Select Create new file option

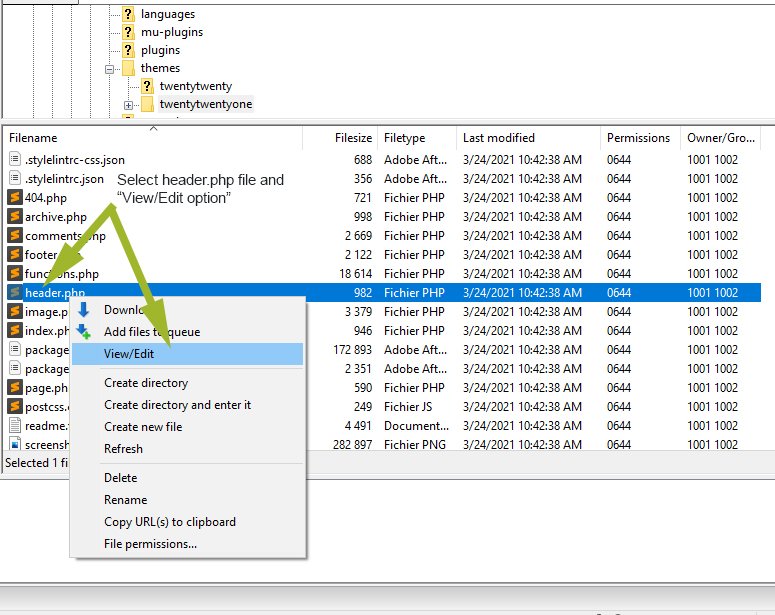[143, 427]
